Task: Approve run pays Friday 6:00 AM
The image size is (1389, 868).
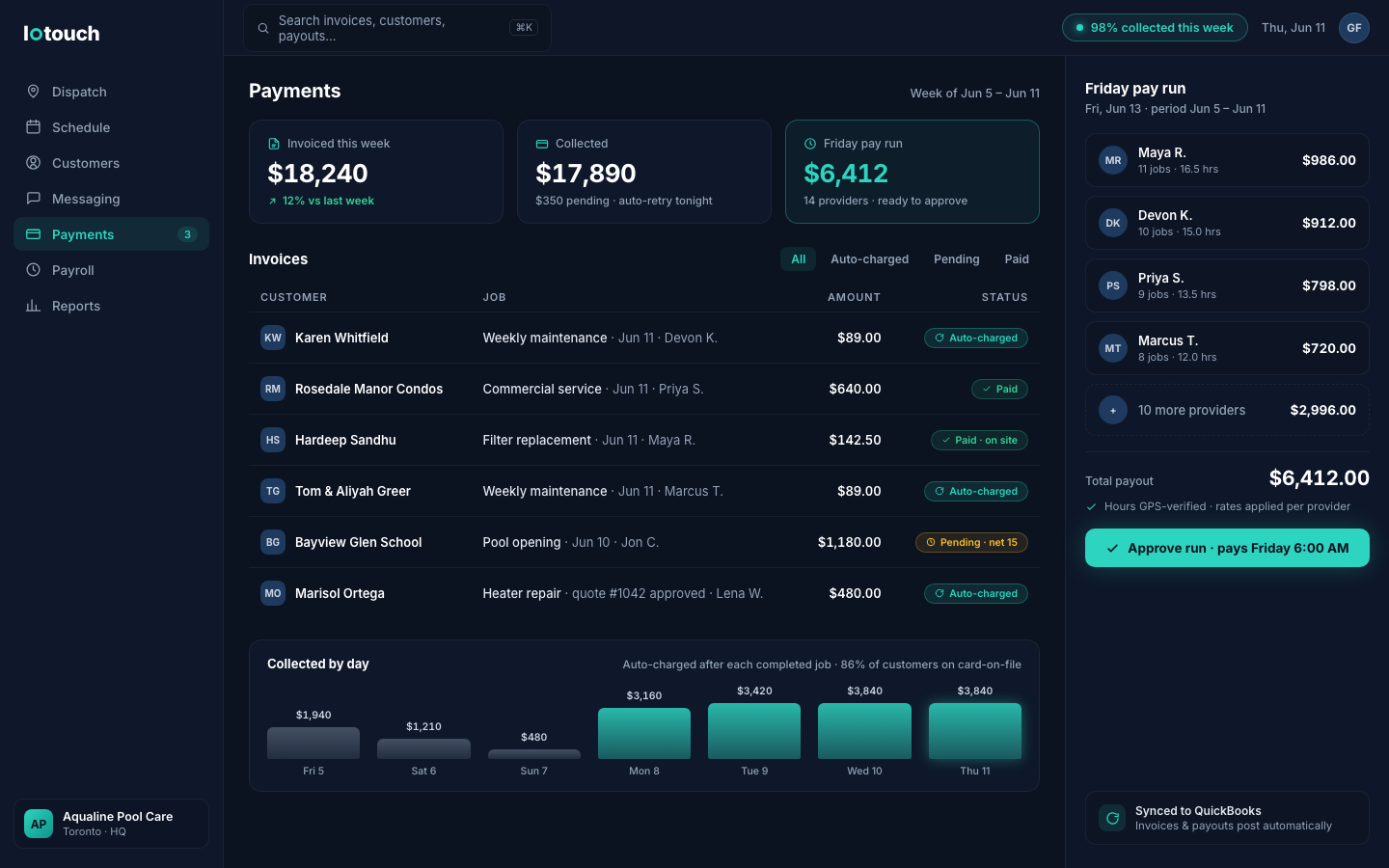Action: 1227,548
